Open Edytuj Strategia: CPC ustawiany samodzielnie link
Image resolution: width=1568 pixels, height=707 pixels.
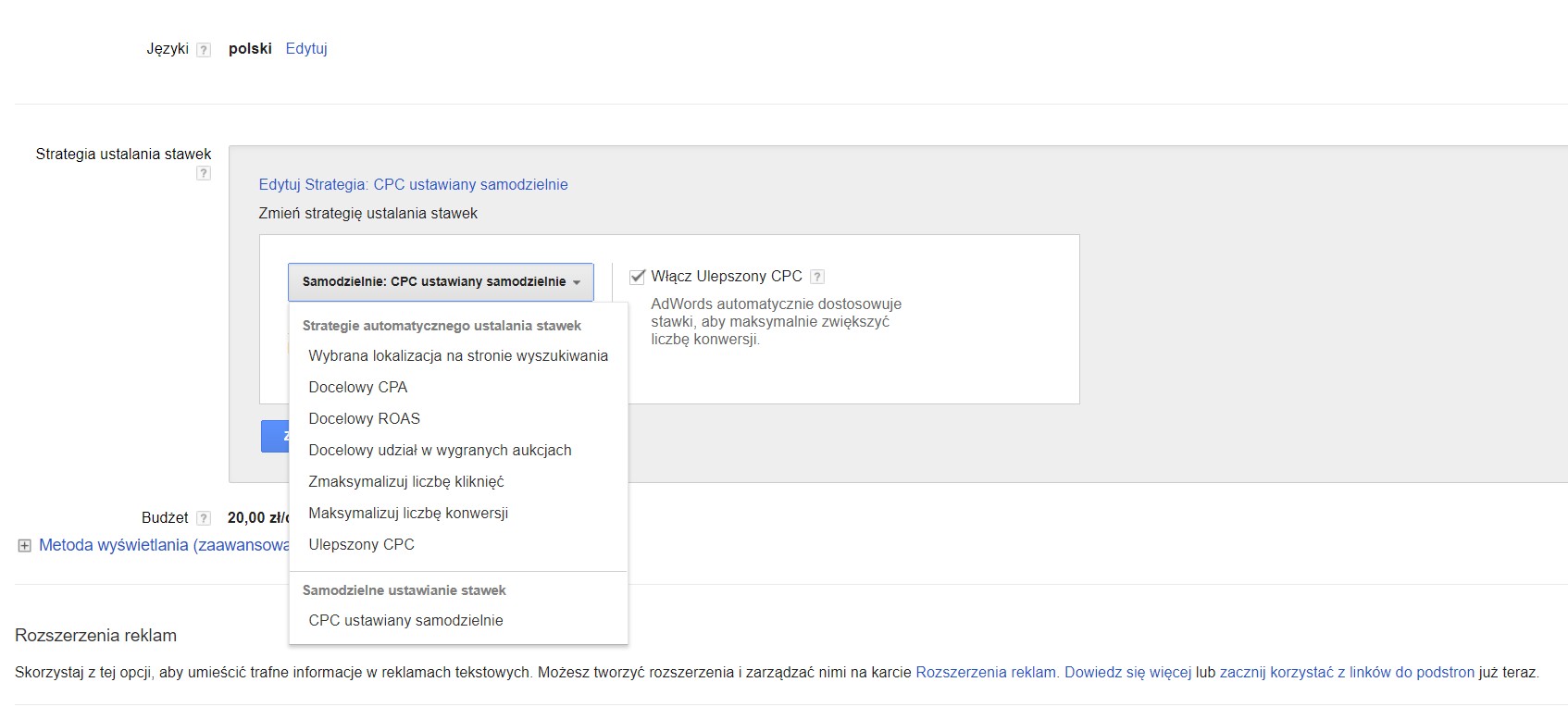[413, 185]
